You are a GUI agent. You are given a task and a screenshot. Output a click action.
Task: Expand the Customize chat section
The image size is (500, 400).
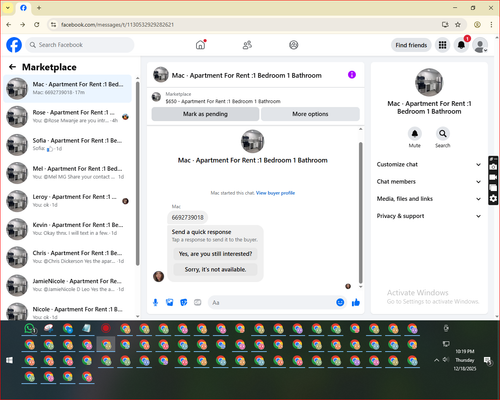pos(429,164)
